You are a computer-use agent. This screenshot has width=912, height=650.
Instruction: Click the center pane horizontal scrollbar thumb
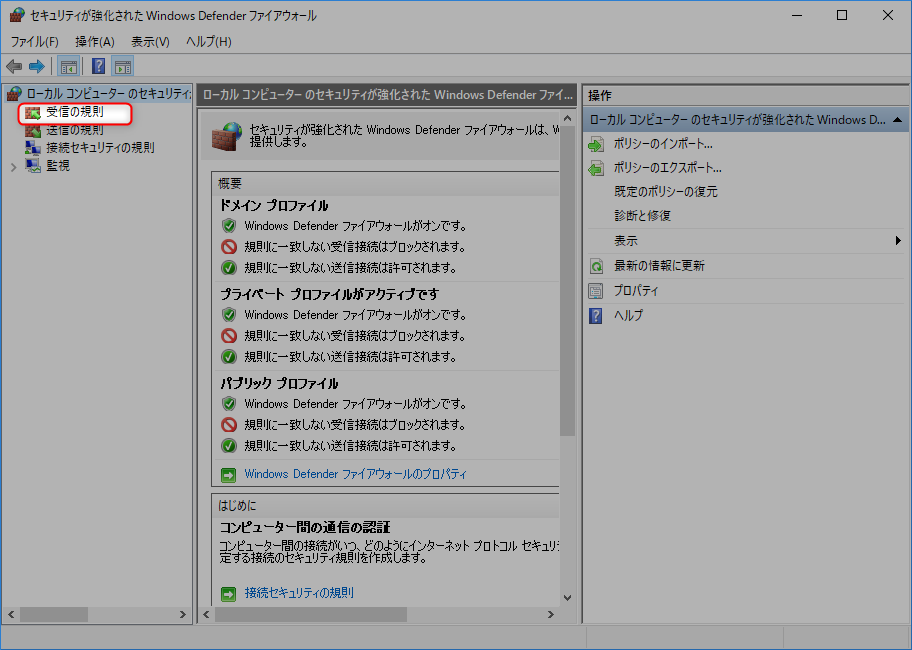(x=311, y=615)
